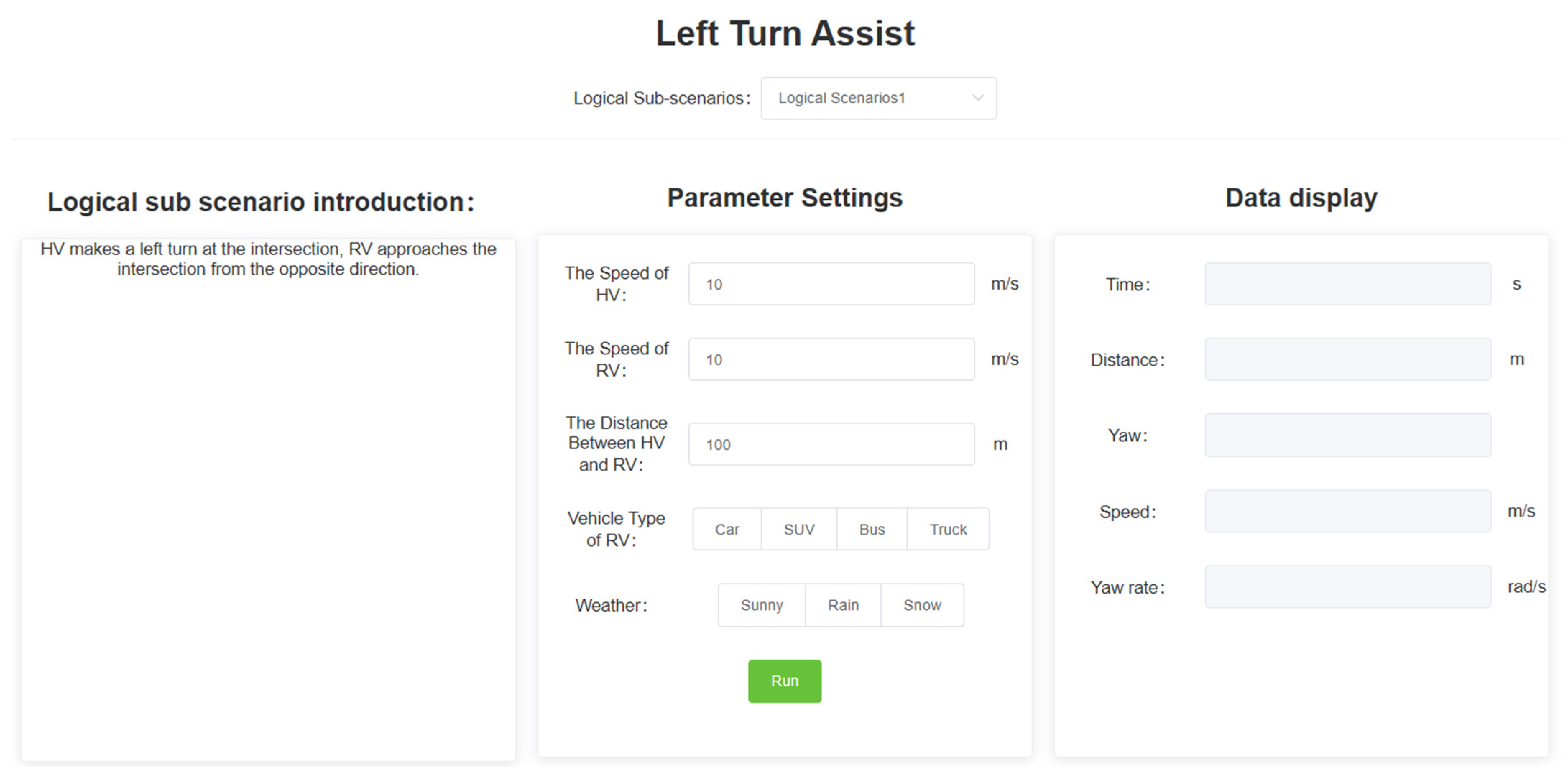Choose Rain weather option

pyautogui.click(x=843, y=605)
